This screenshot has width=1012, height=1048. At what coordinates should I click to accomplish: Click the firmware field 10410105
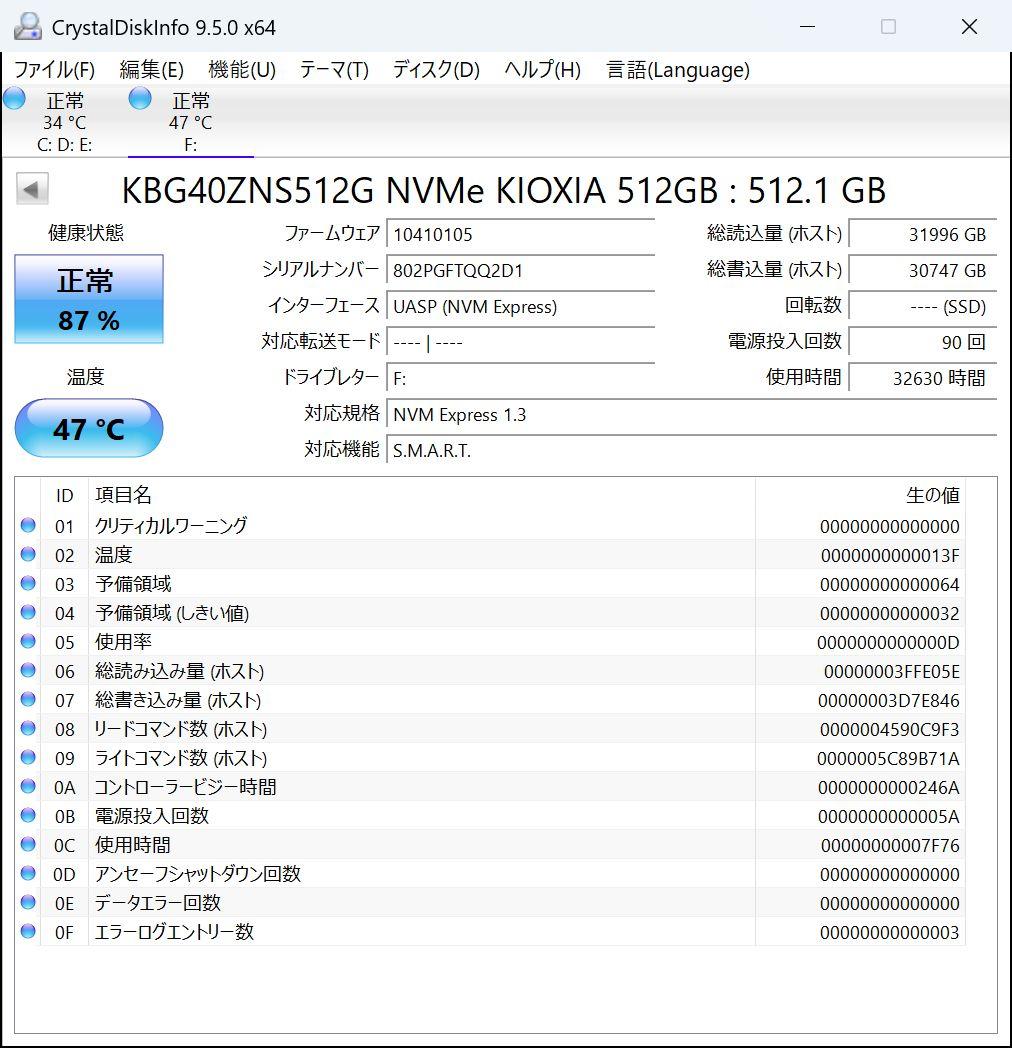[520, 235]
